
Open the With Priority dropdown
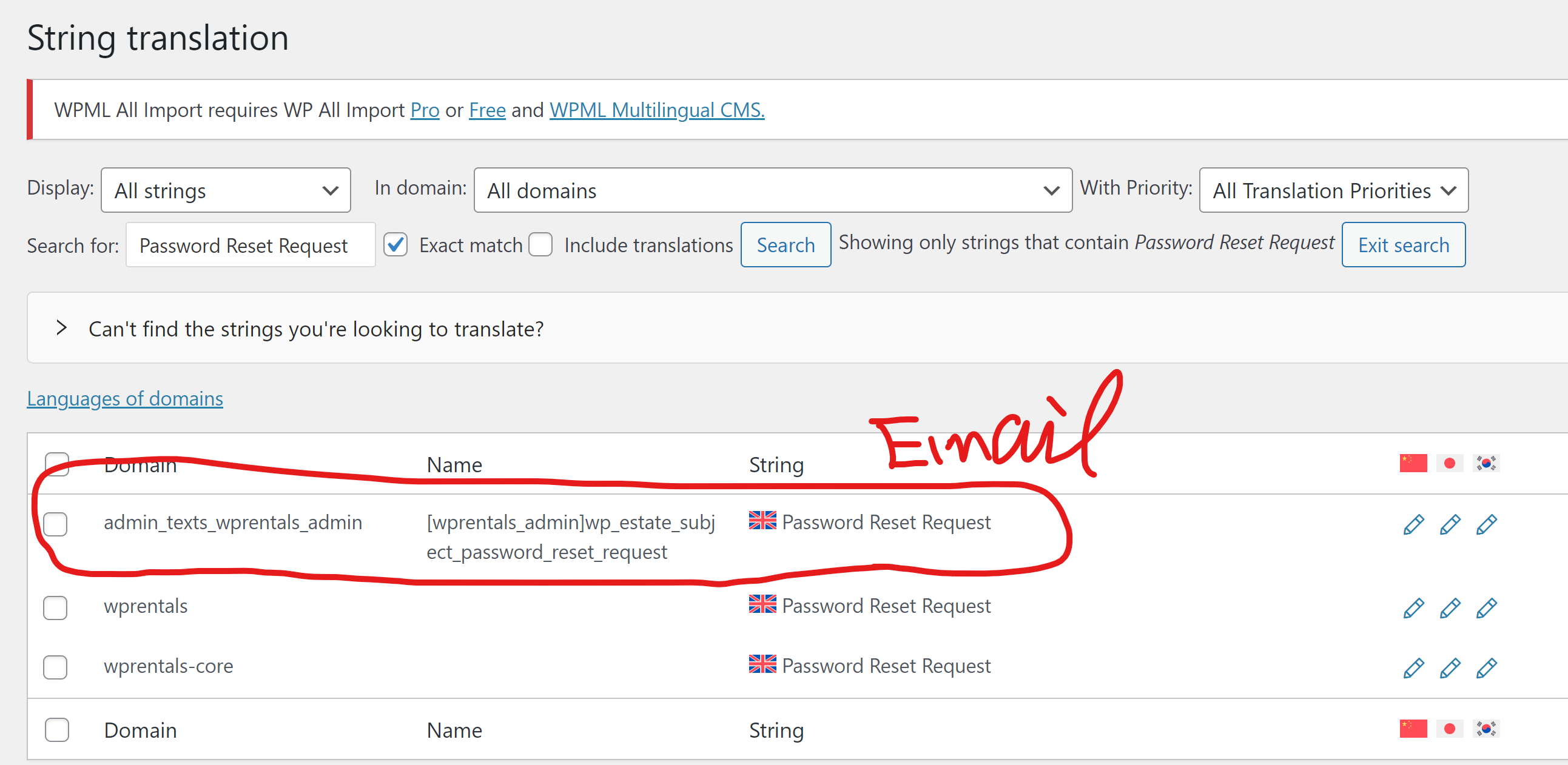[1333, 190]
